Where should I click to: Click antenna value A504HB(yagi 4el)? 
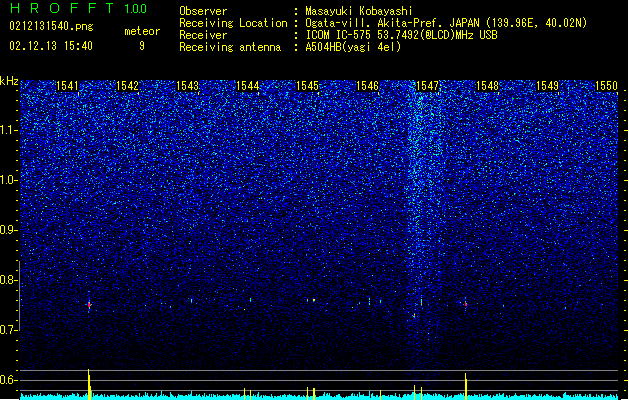pos(353,47)
